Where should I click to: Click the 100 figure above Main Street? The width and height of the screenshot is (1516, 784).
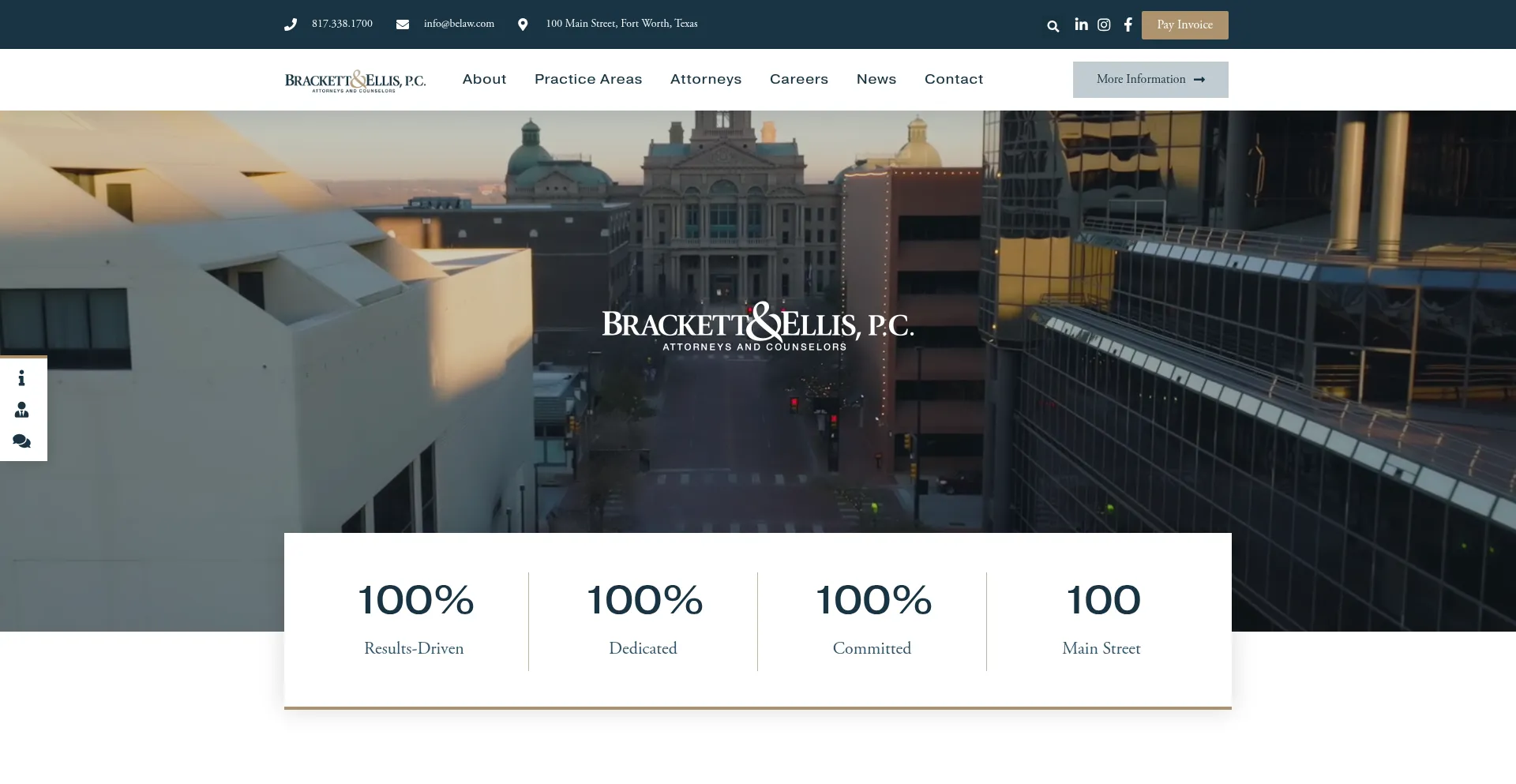(1104, 600)
